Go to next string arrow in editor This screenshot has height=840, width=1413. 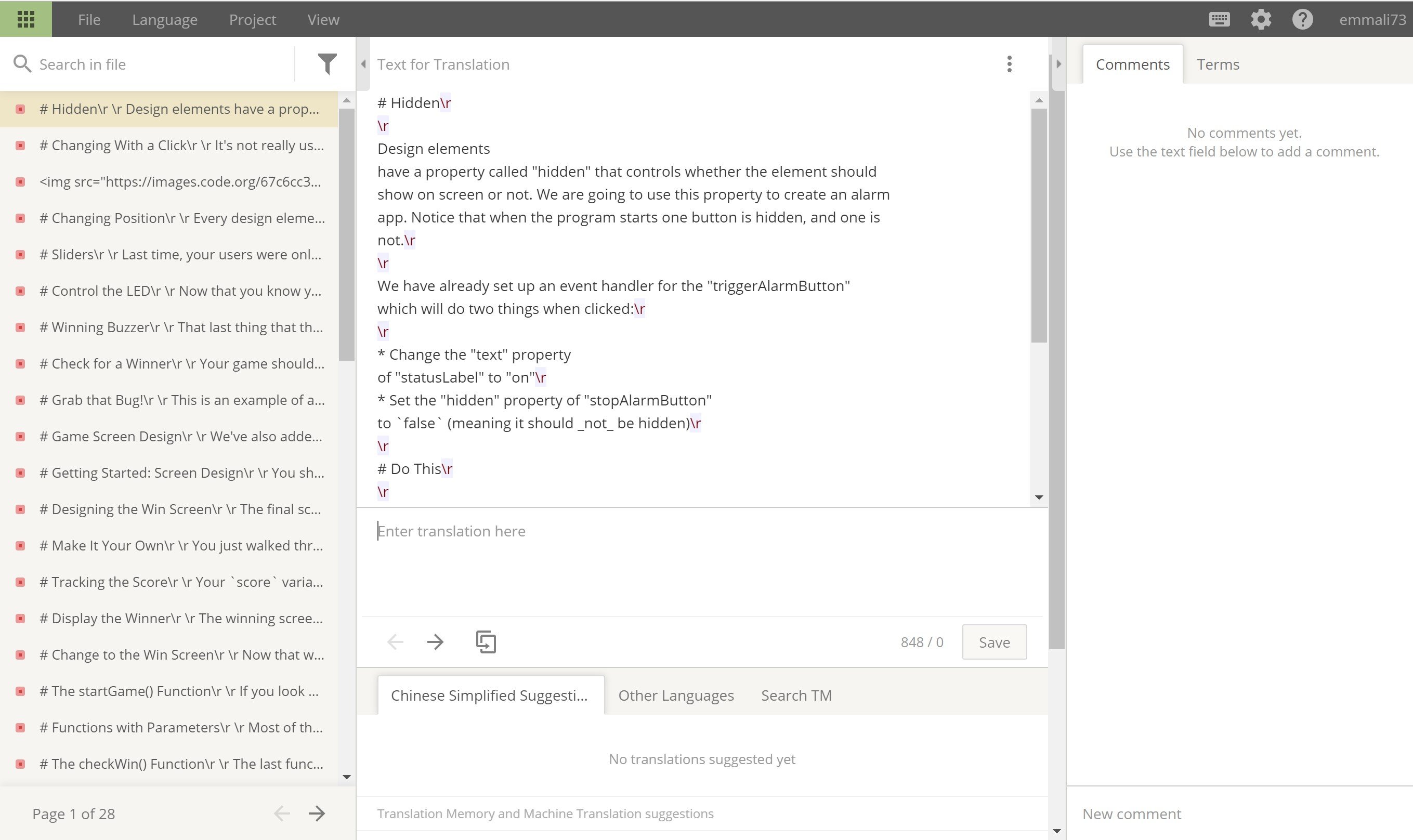click(x=435, y=642)
